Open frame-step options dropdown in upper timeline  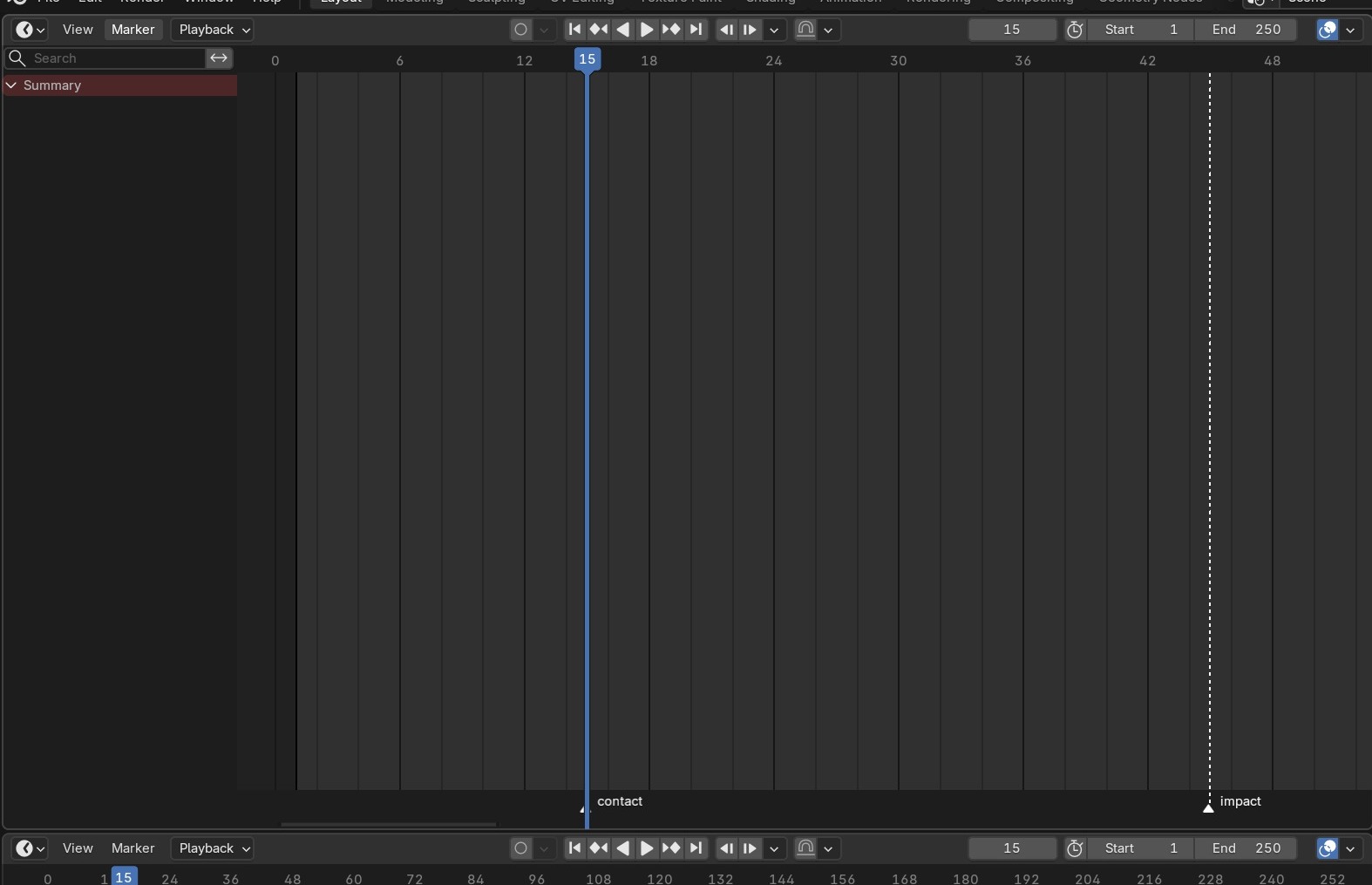[774, 30]
